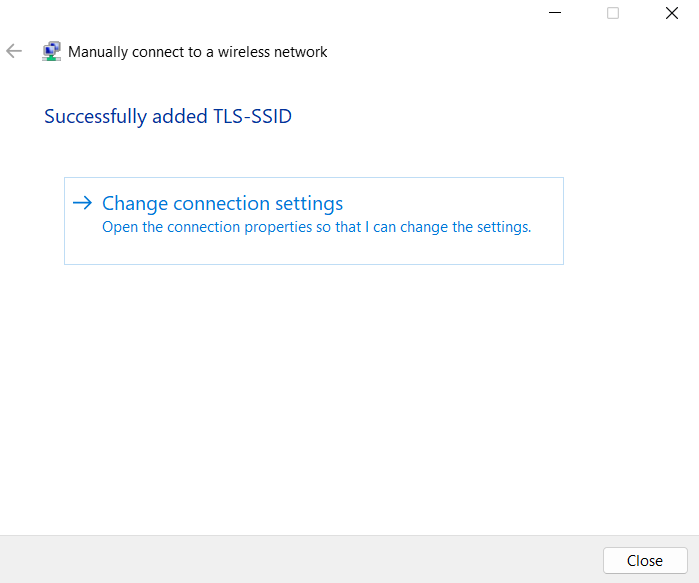Minimize the wireless network wizard window
The height and width of the screenshot is (583, 699).
(555, 13)
